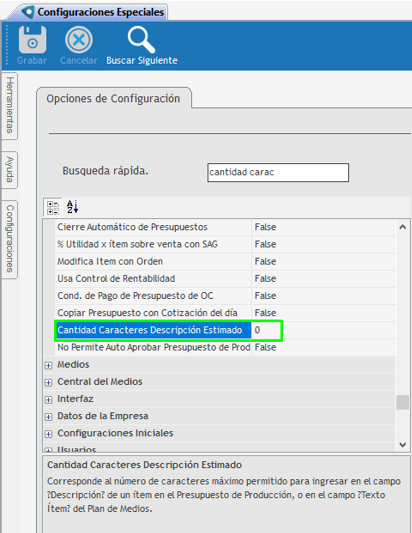
Task: Expand the Interfaz category
Action: 49,399
